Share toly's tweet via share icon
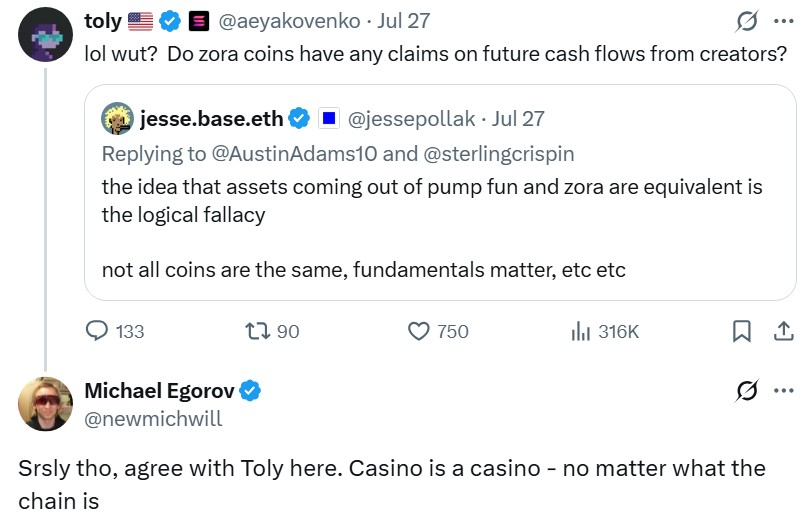This screenshot has width=810, height=521. 784,331
